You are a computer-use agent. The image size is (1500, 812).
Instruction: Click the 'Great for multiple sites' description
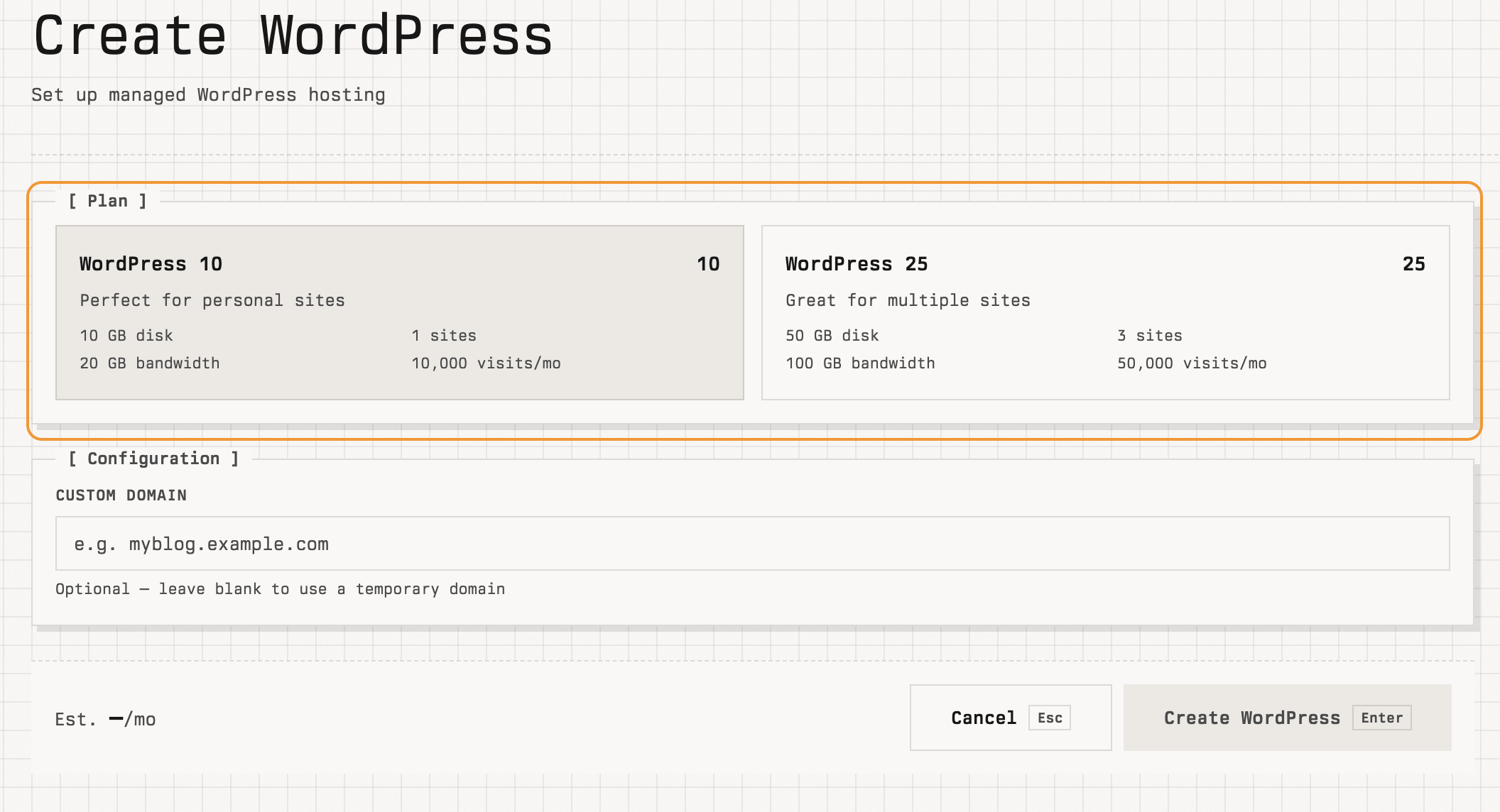pyautogui.click(x=908, y=300)
